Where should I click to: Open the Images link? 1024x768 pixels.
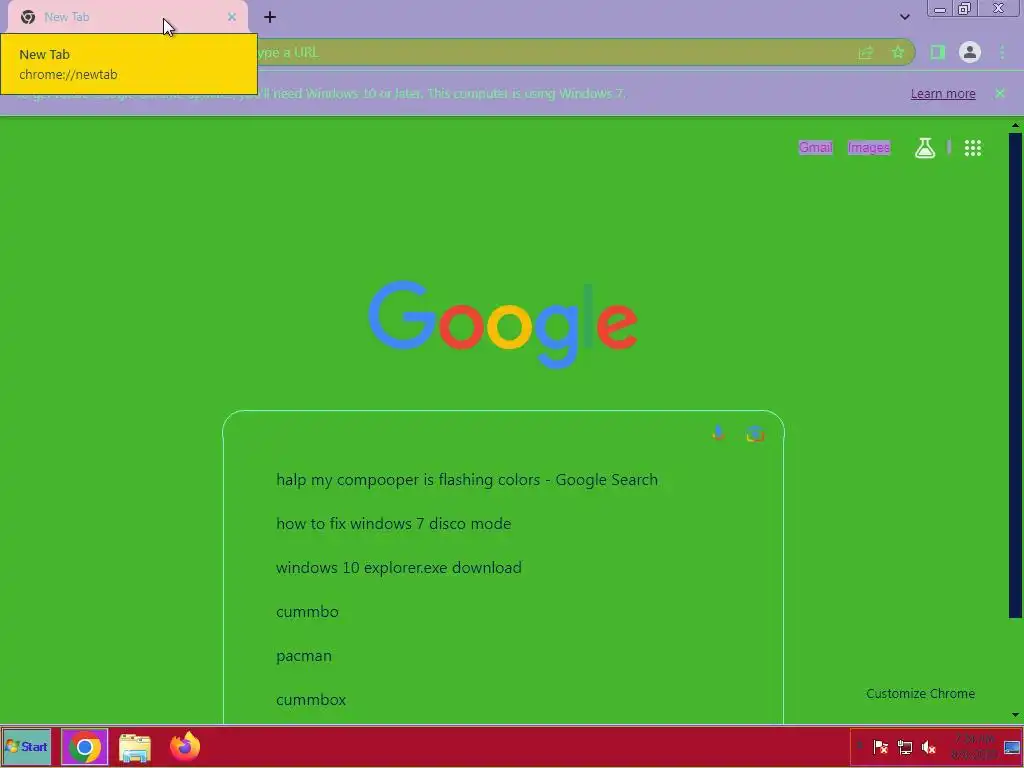click(869, 148)
